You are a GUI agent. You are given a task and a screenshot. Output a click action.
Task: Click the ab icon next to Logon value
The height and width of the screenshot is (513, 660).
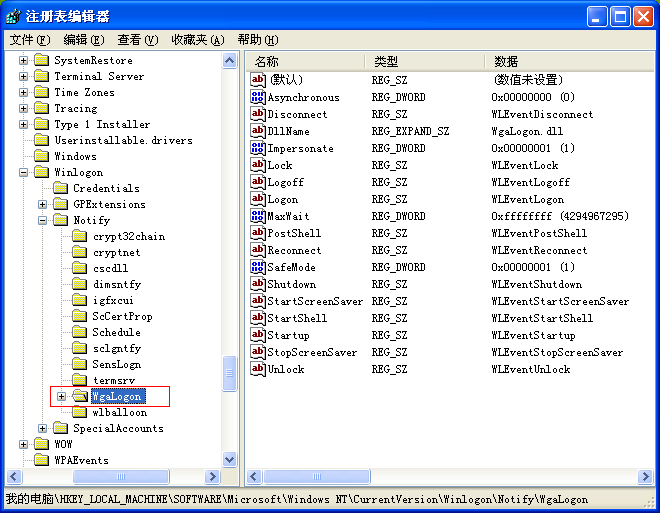pyautogui.click(x=258, y=199)
